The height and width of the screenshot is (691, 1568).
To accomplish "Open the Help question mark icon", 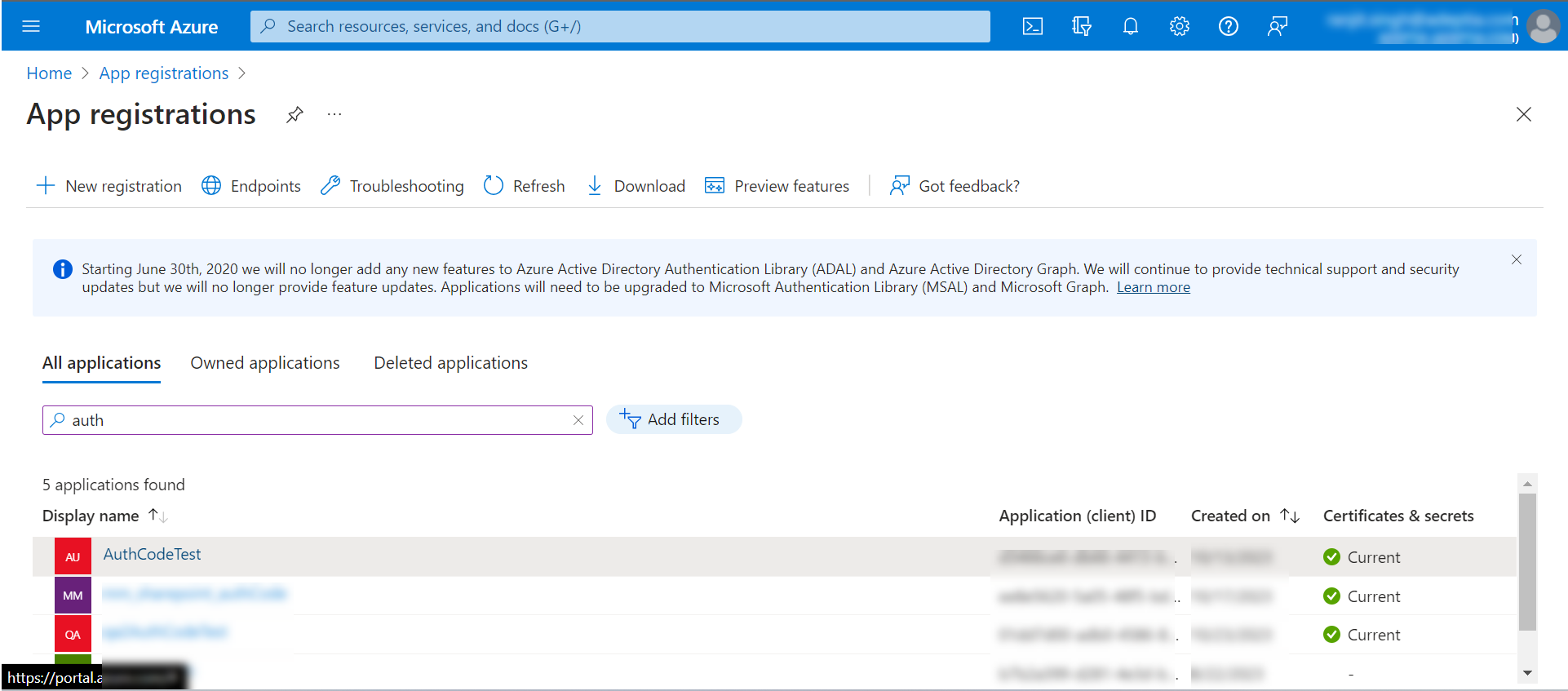I will coord(1228,26).
